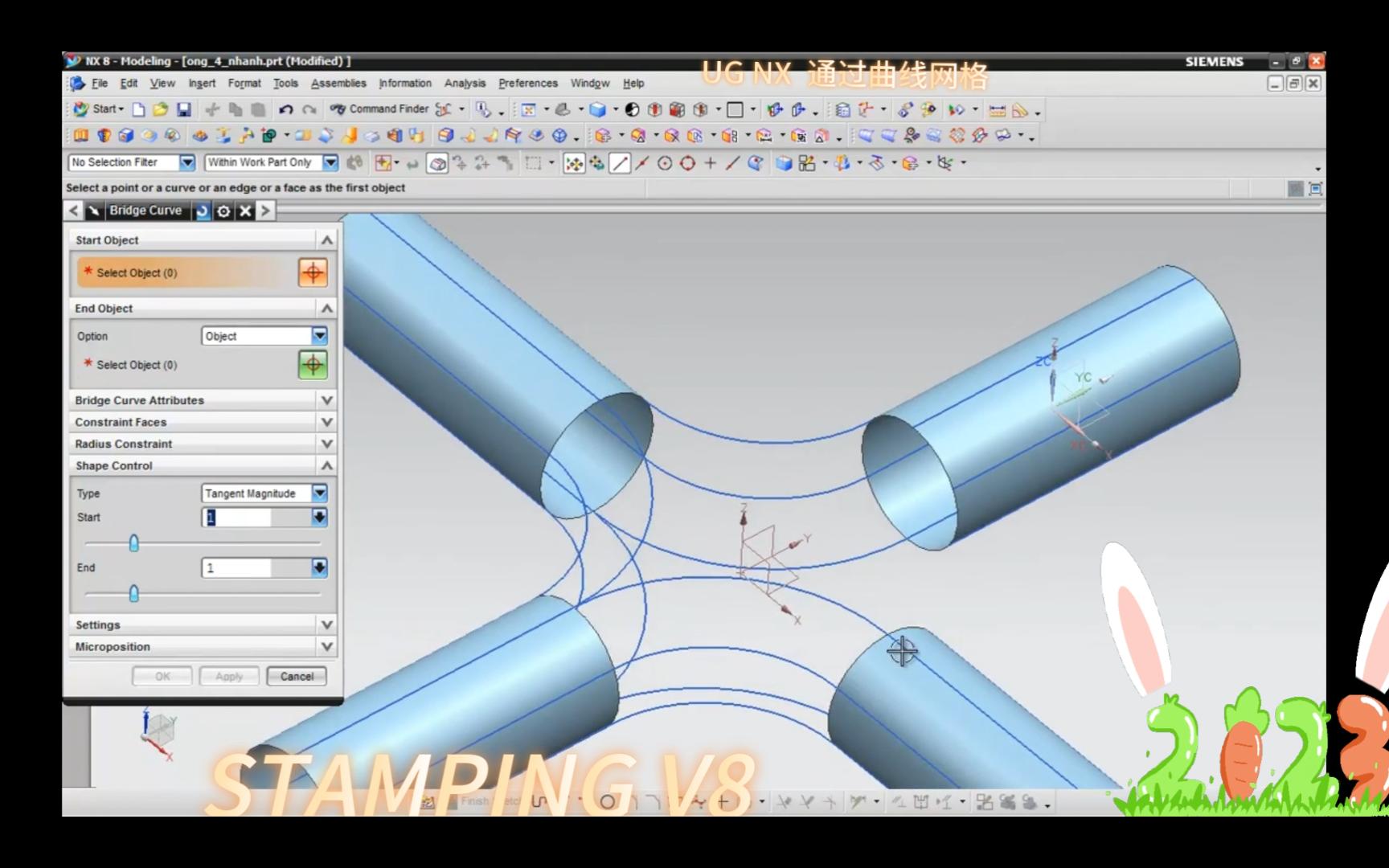The height and width of the screenshot is (868, 1389).
Task: Open the Analysis menu
Action: [x=465, y=83]
